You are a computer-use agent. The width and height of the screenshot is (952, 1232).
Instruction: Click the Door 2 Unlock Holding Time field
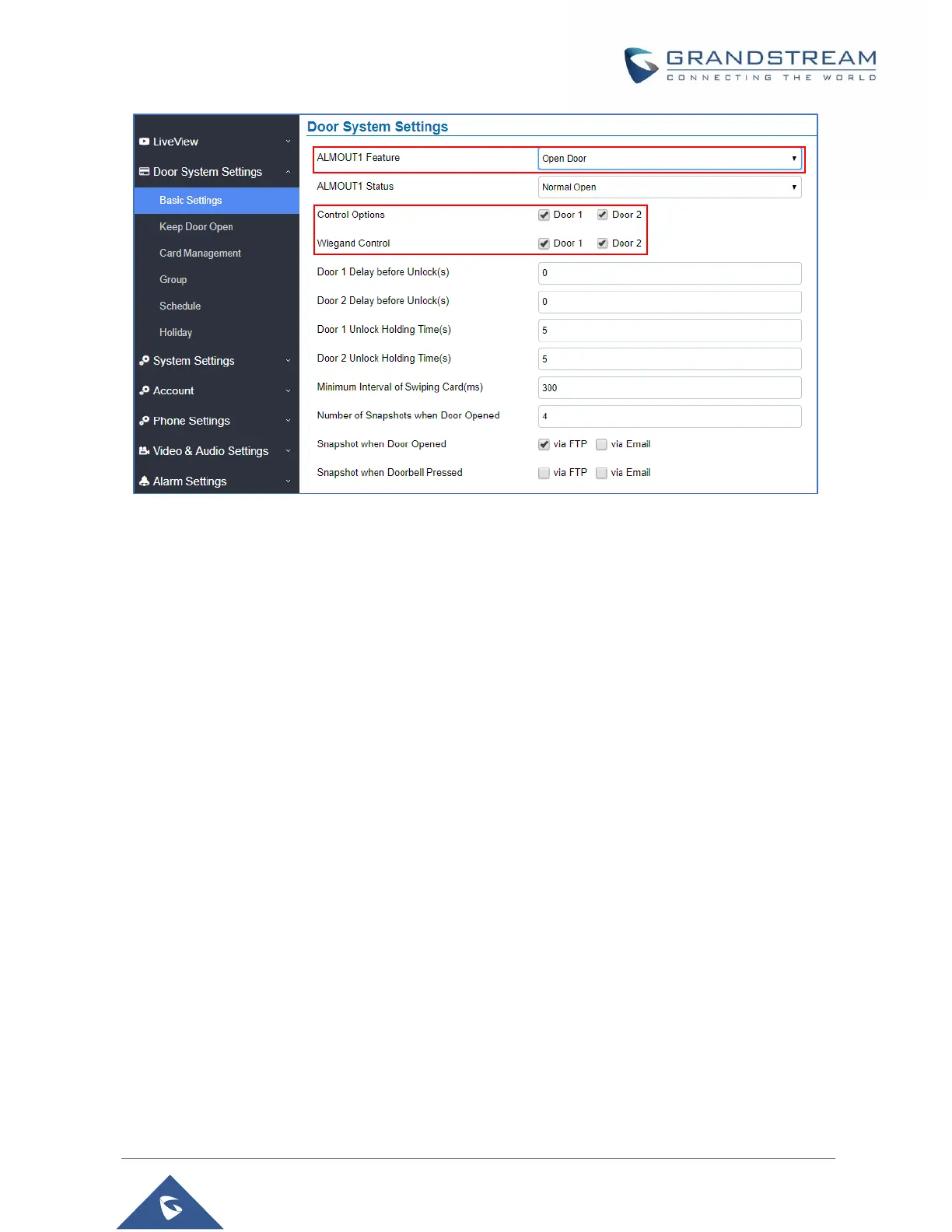[x=670, y=359]
